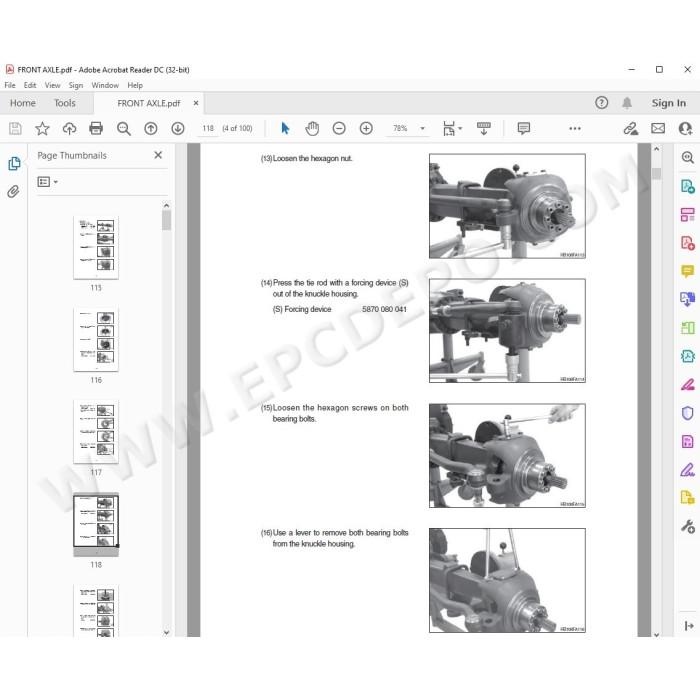Open notifications bell
The image size is (700, 700).
[627, 103]
